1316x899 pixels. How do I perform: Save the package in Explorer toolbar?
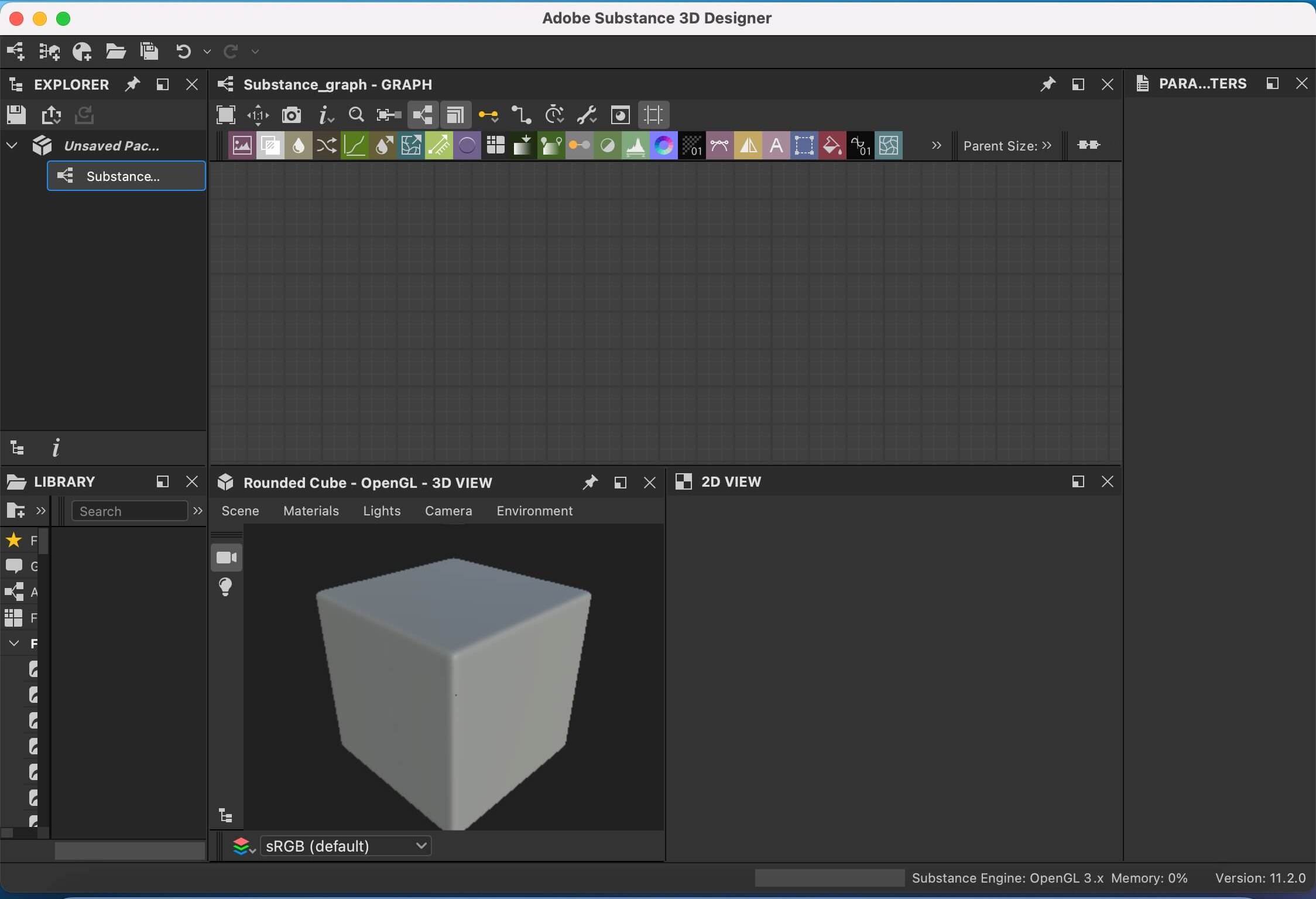coord(16,115)
